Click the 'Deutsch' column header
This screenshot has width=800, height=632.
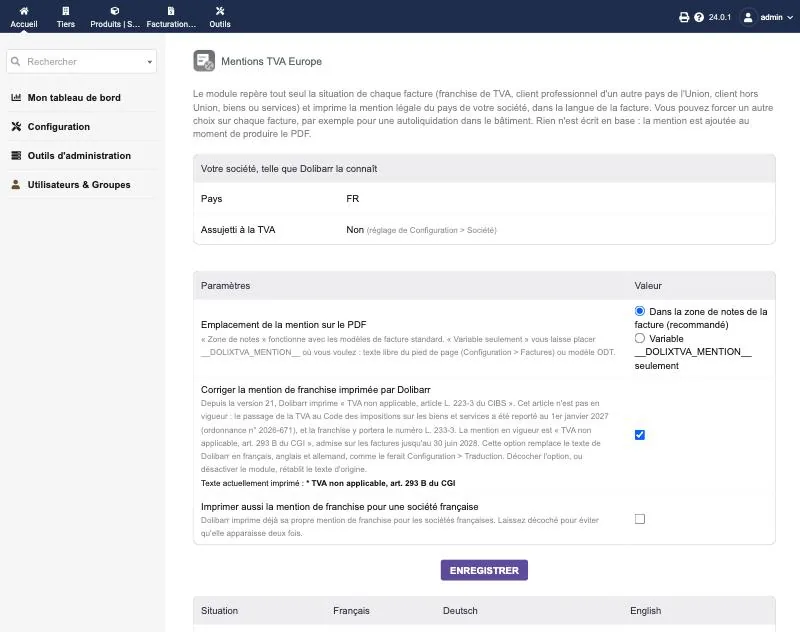click(460, 611)
